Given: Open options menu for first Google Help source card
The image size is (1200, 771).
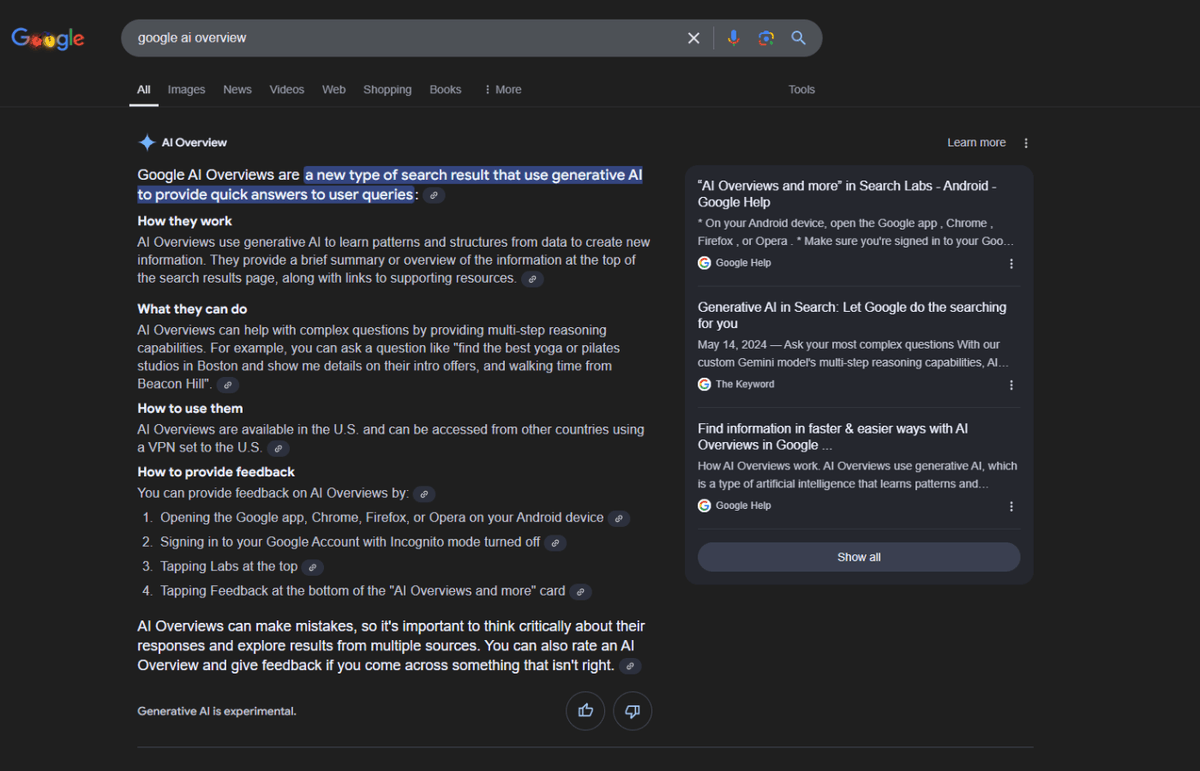Looking at the screenshot, I should (1011, 264).
